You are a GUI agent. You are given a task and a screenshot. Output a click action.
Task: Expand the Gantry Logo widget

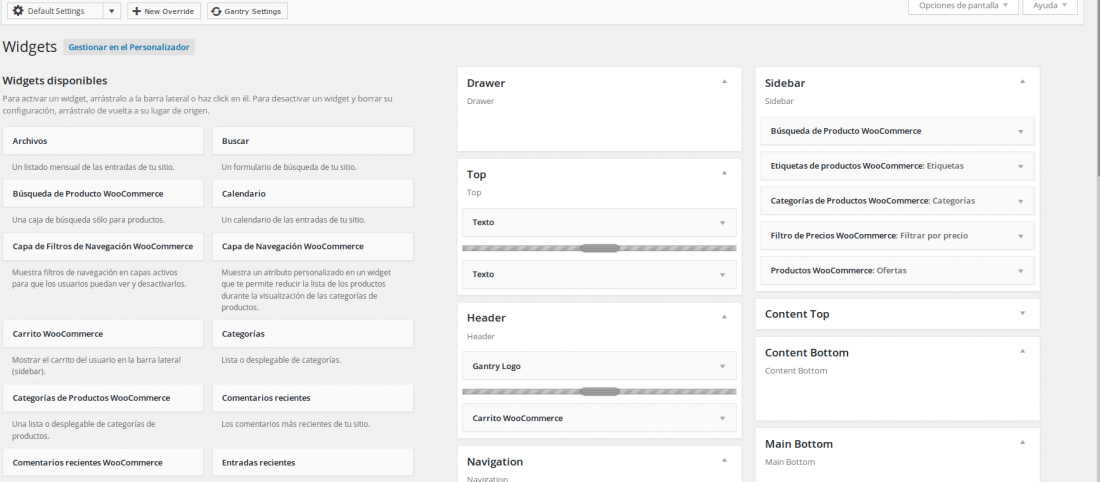click(722, 366)
